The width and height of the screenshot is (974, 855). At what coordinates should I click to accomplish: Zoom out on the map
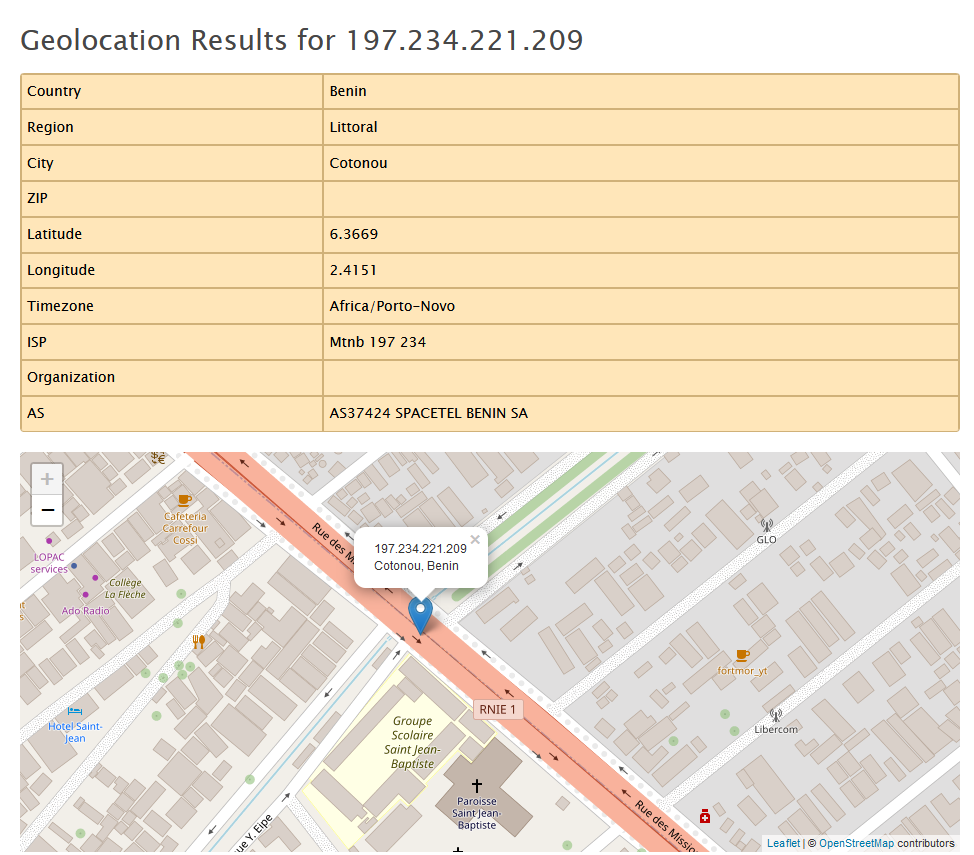pyautogui.click(x=47, y=512)
